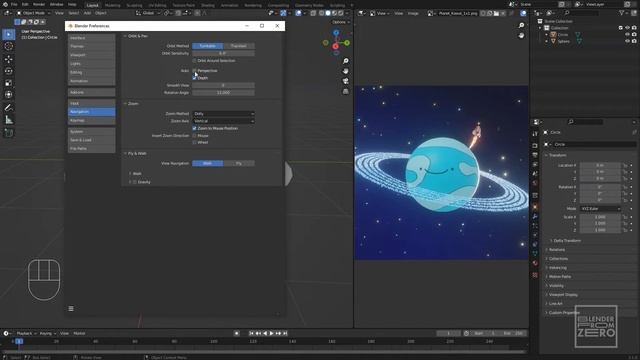Open the Tool properties tab icon
The width and height of the screenshot is (640, 360).
coord(535,134)
